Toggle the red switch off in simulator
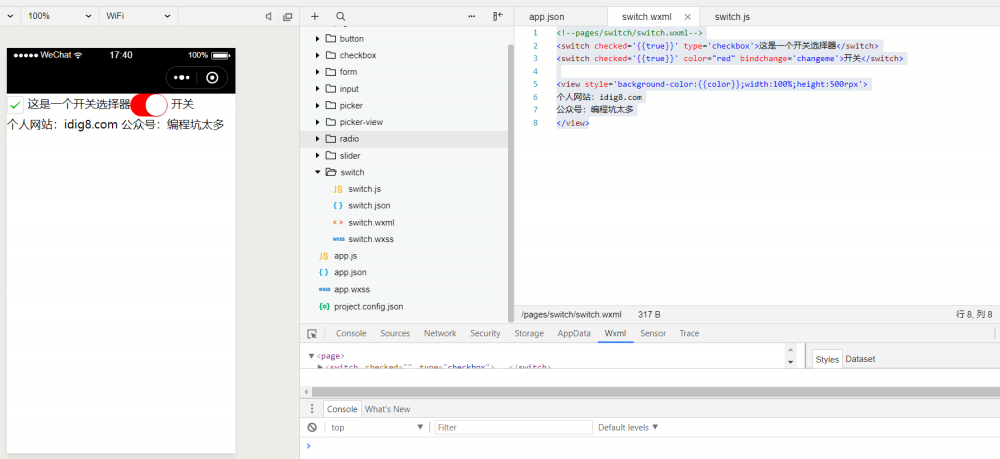 tap(149, 104)
